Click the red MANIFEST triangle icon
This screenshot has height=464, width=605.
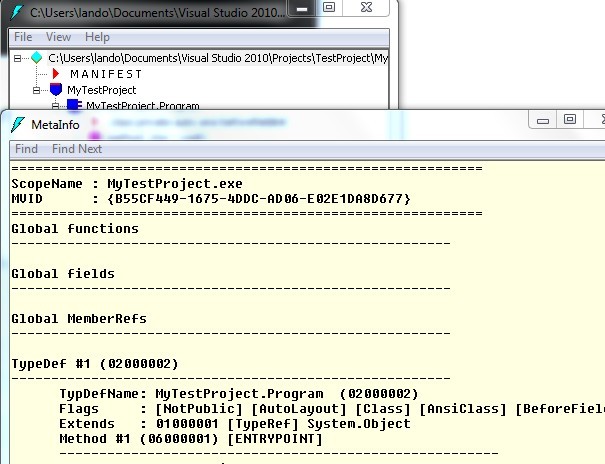tap(57, 74)
